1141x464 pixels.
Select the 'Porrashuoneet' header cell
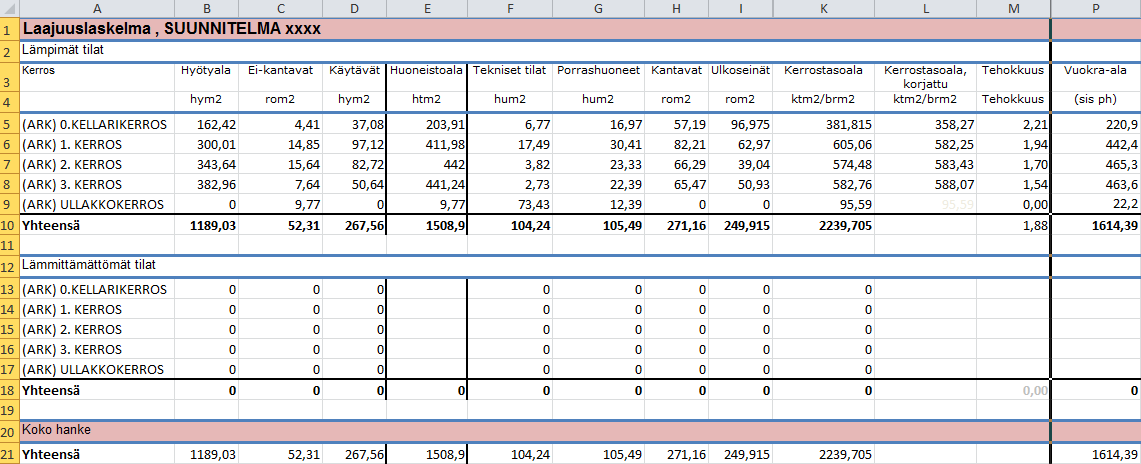coord(598,76)
